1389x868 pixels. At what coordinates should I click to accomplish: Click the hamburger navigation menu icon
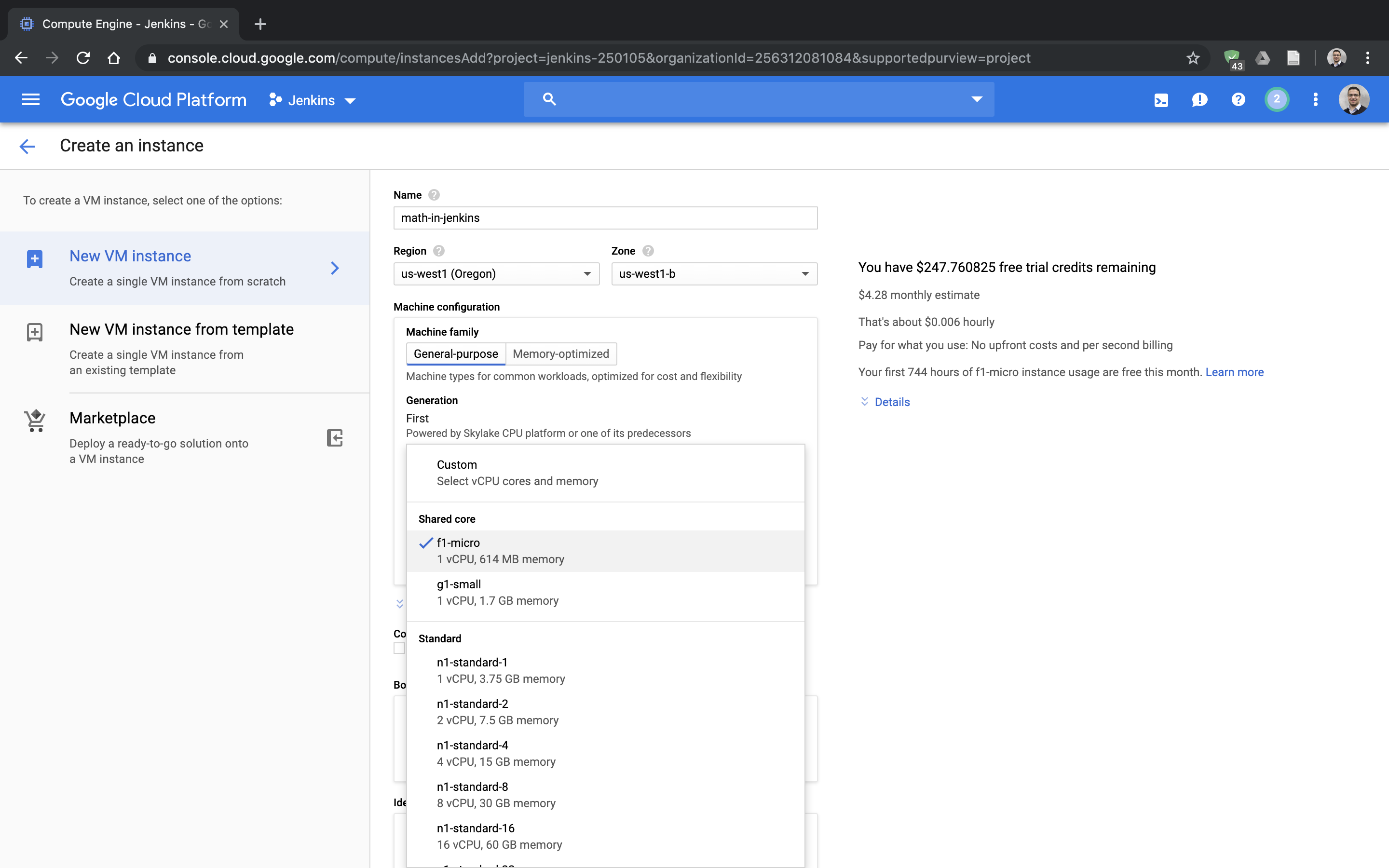pos(30,100)
